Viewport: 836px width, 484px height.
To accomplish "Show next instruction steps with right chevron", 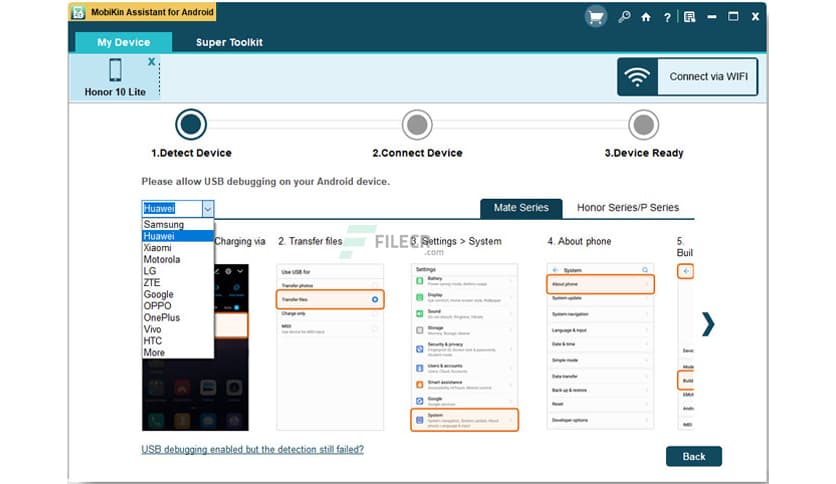I will (x=708, y=324).
